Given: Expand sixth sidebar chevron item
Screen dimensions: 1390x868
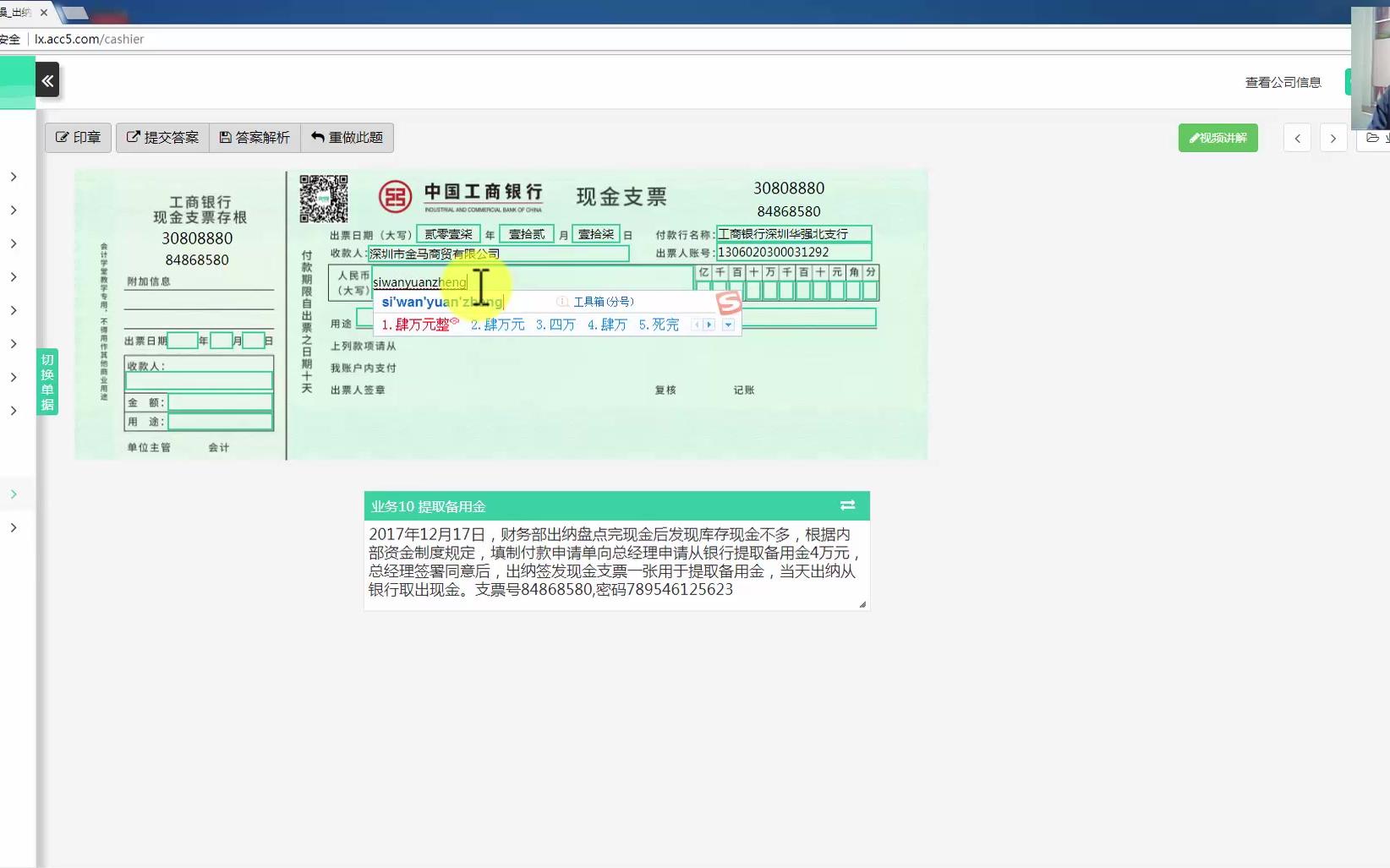Looking at the screenshot, I should (14, 344).
